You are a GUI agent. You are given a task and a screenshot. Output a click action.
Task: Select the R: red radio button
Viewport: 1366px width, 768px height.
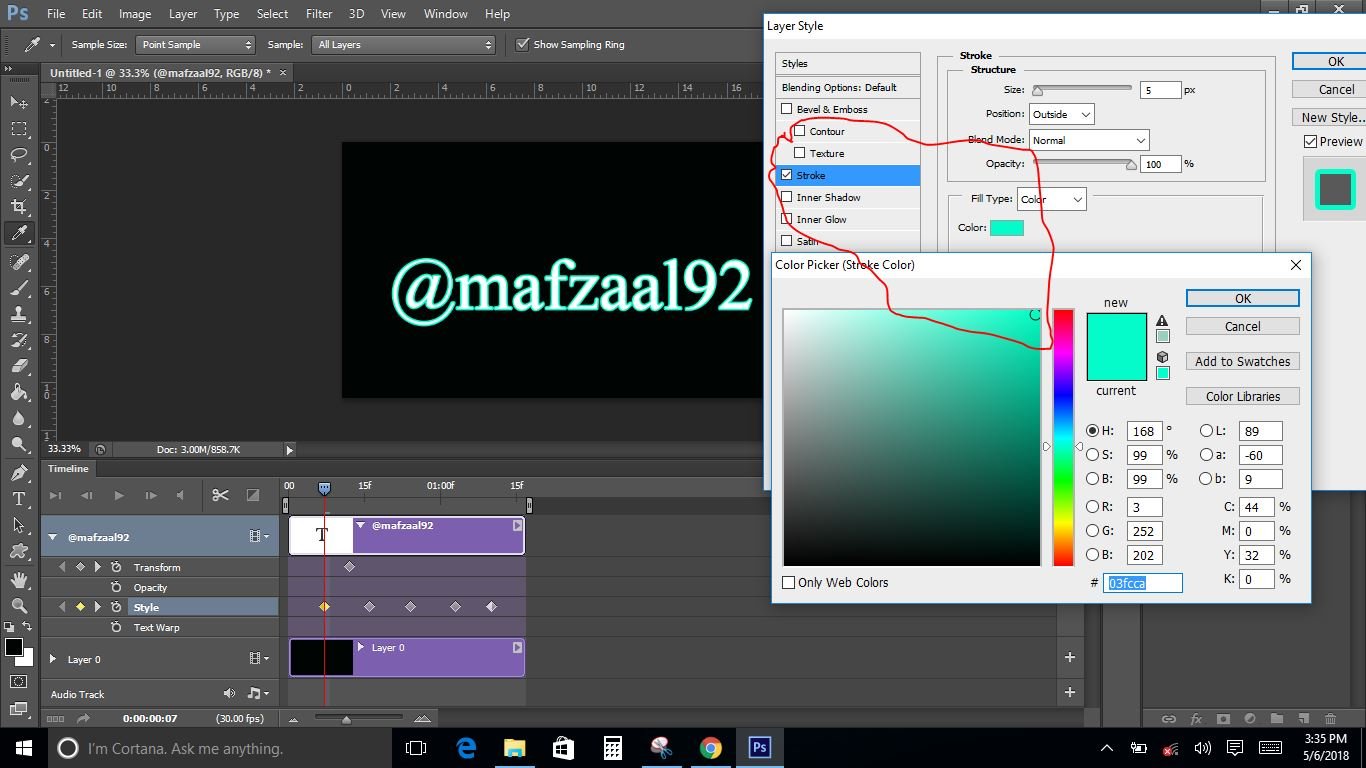point(1092,507)
